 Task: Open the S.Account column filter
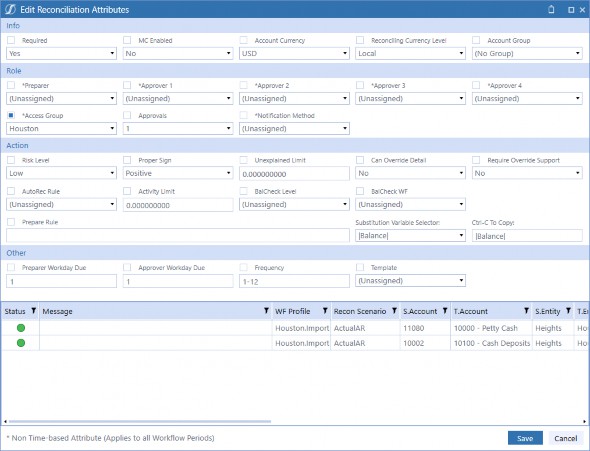pyautogui.click(x=445, y=311)
